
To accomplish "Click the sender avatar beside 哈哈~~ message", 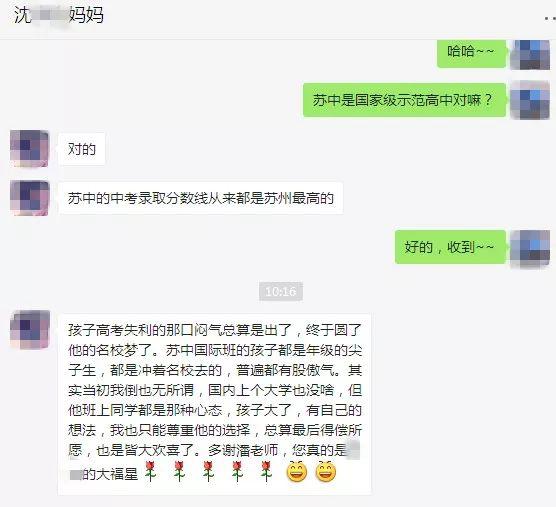I will tap(530, 55).
